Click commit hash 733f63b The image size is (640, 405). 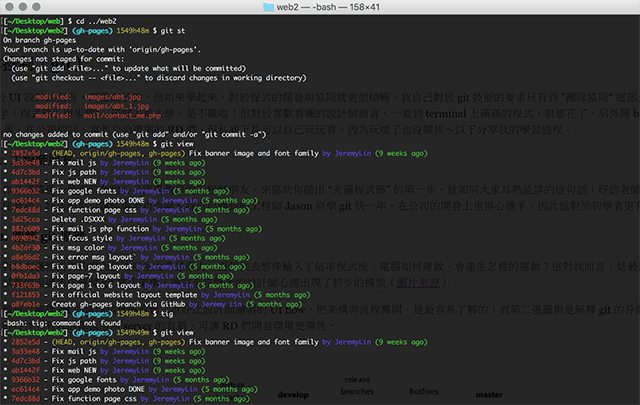(x=25, y=285)
